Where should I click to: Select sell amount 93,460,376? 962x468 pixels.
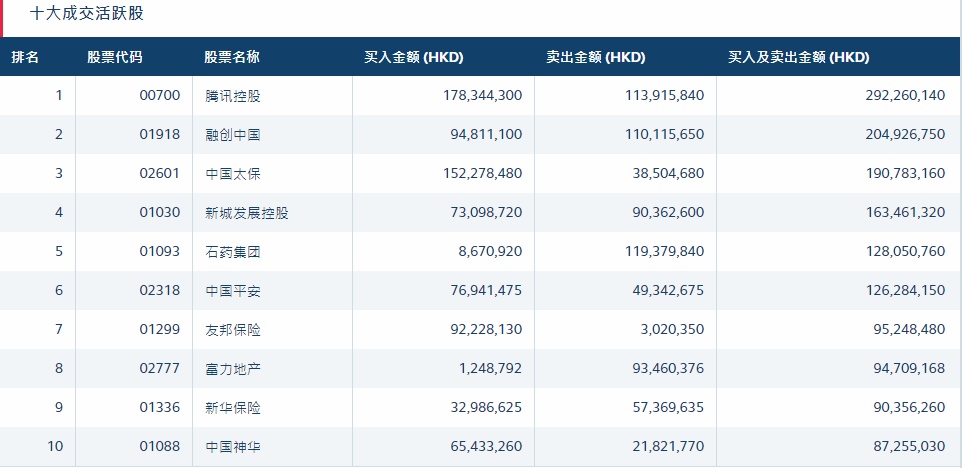point(669,368)
